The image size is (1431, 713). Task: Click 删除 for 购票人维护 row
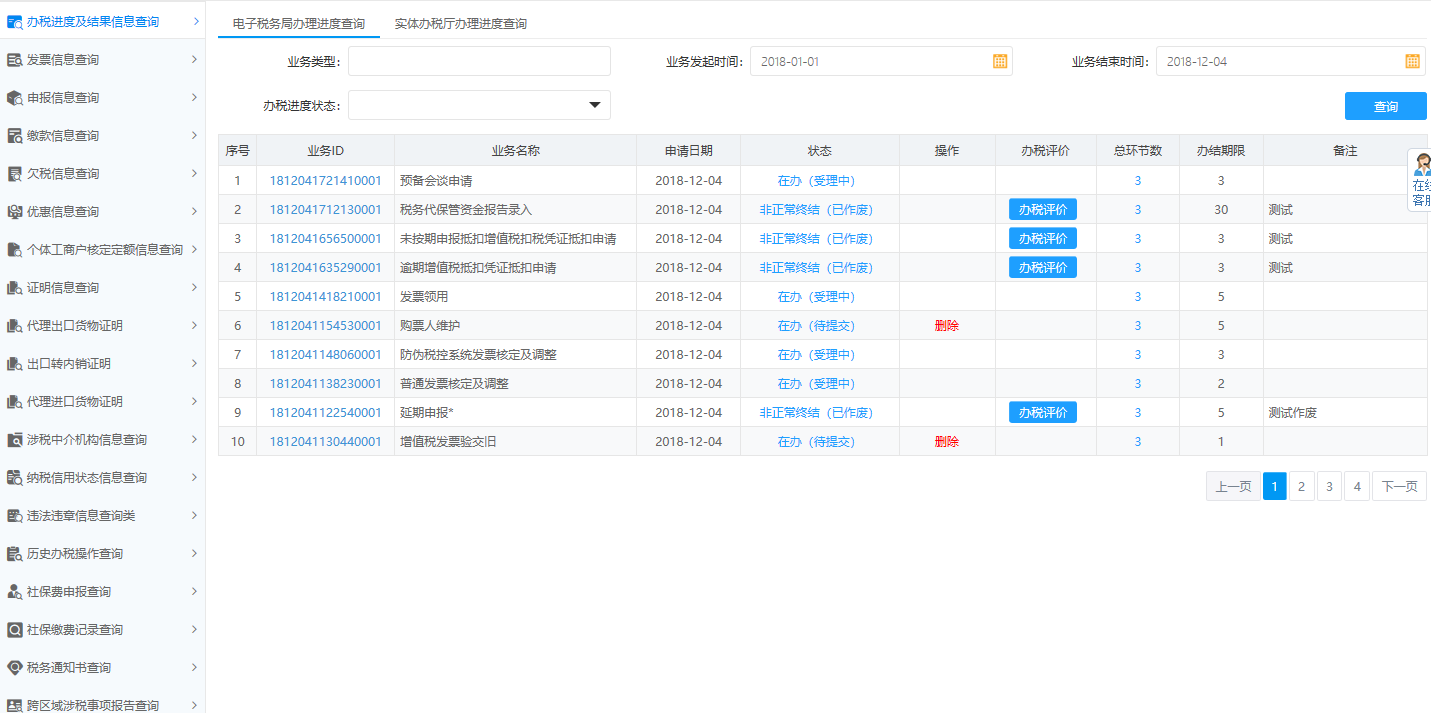(946, 326)
